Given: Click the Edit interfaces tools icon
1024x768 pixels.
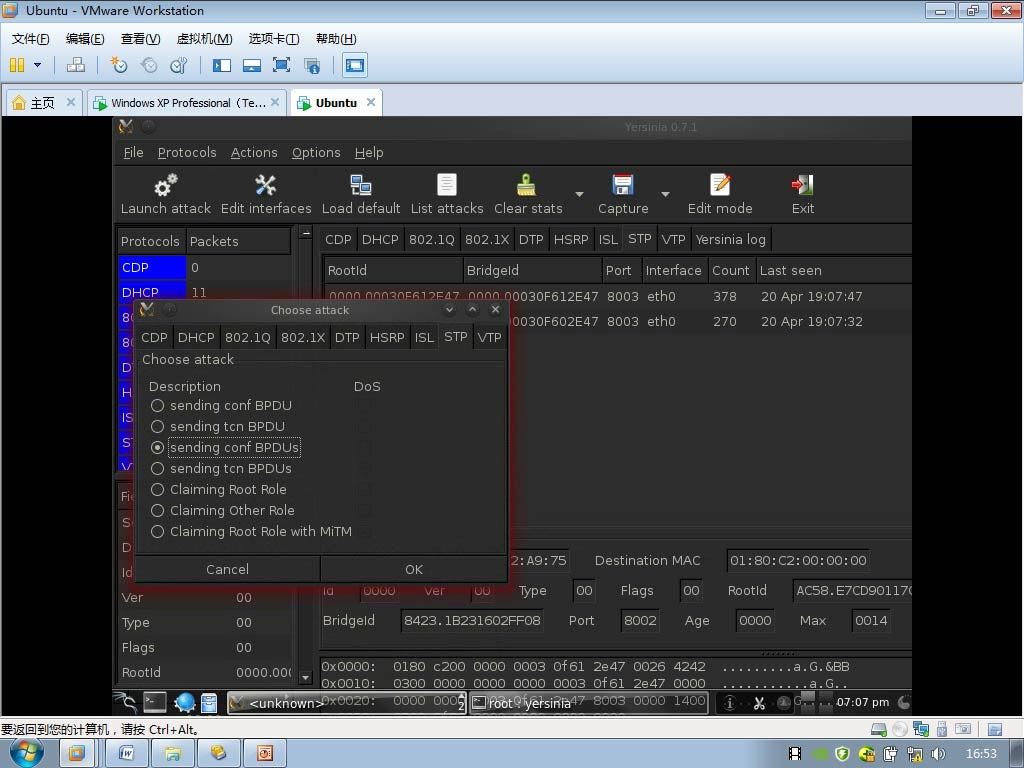Looking at the screenshot, I should coord(266,185).
